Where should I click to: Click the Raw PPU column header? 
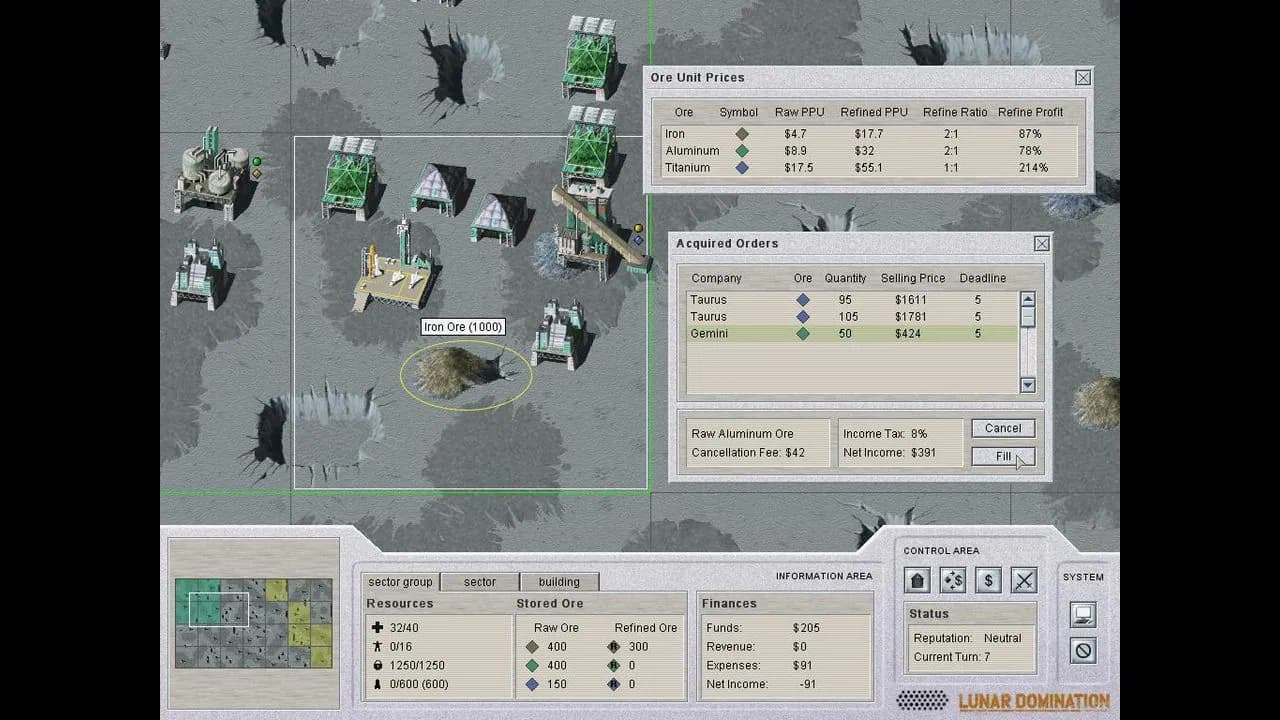pos(799,113)
